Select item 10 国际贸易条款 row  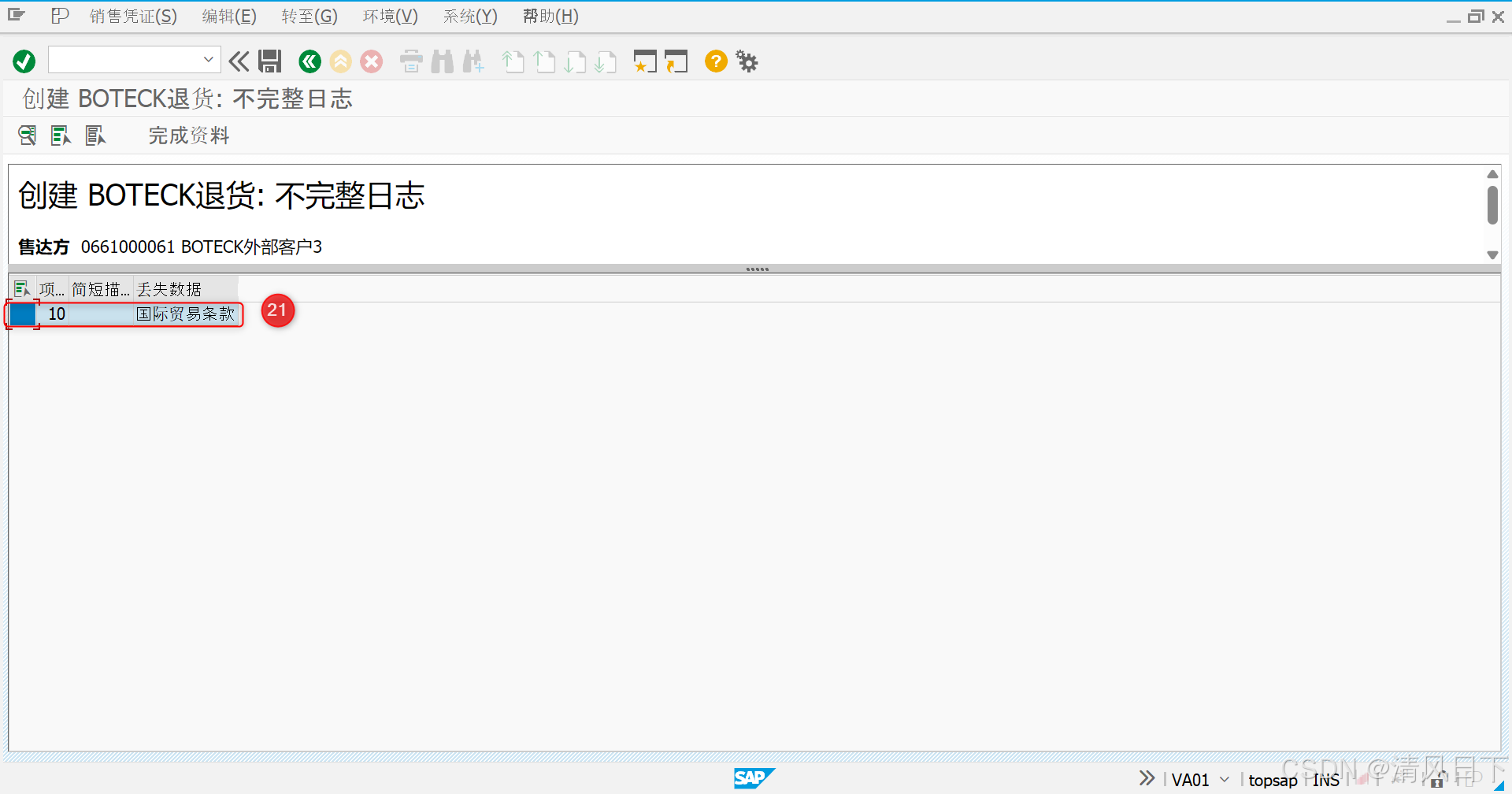pos(126,314)
